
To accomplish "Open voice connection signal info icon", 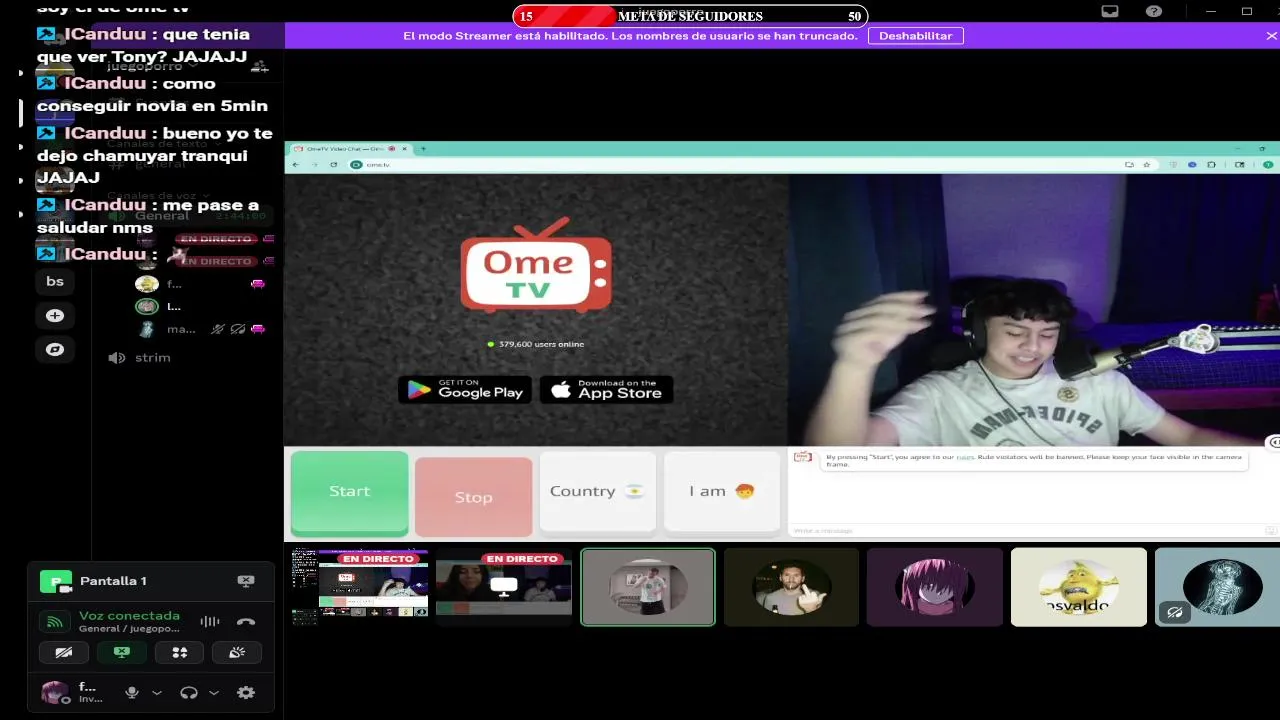I will point(55,622).
